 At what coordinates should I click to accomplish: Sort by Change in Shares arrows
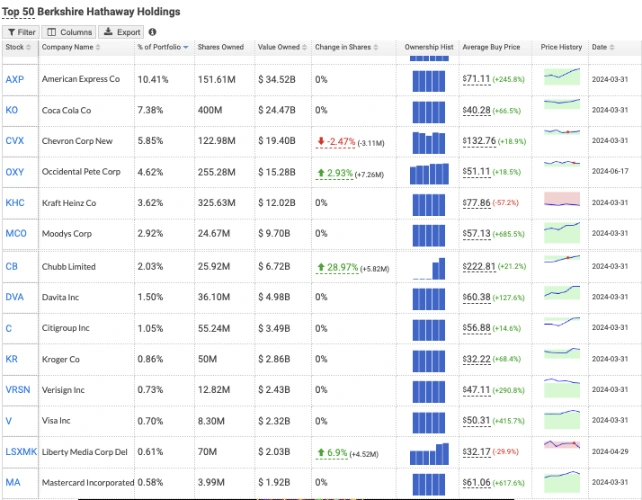tap(375, 47)
